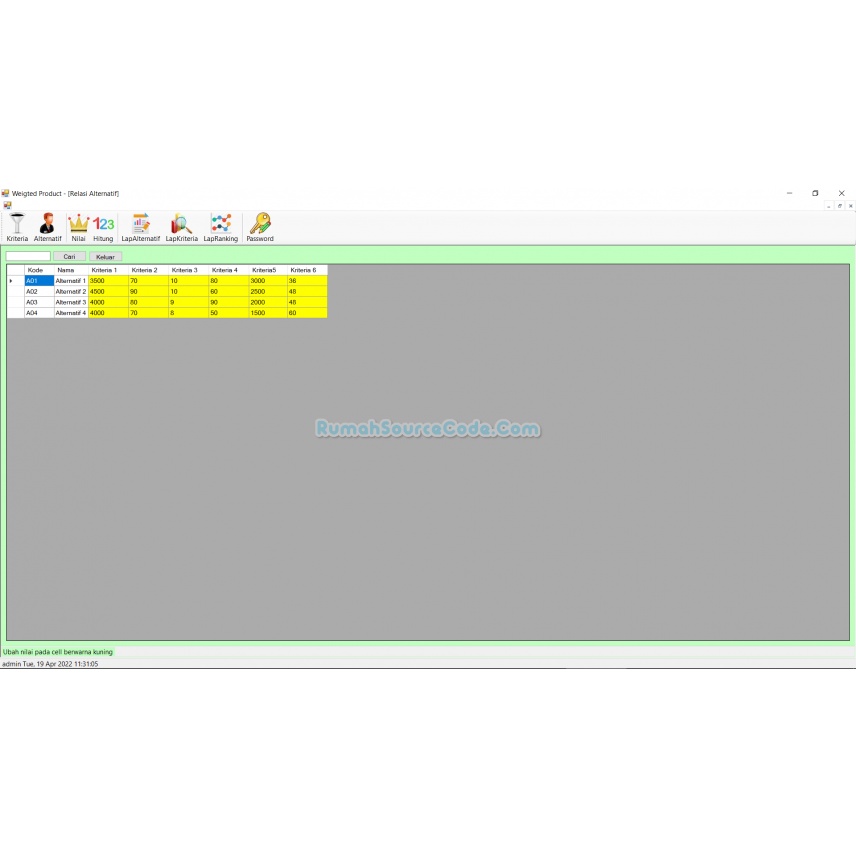Viewport: 856px width, 856px height.
Task: Select Kriteria 3 value 9 in row A03
Action: tap(188, 302)
